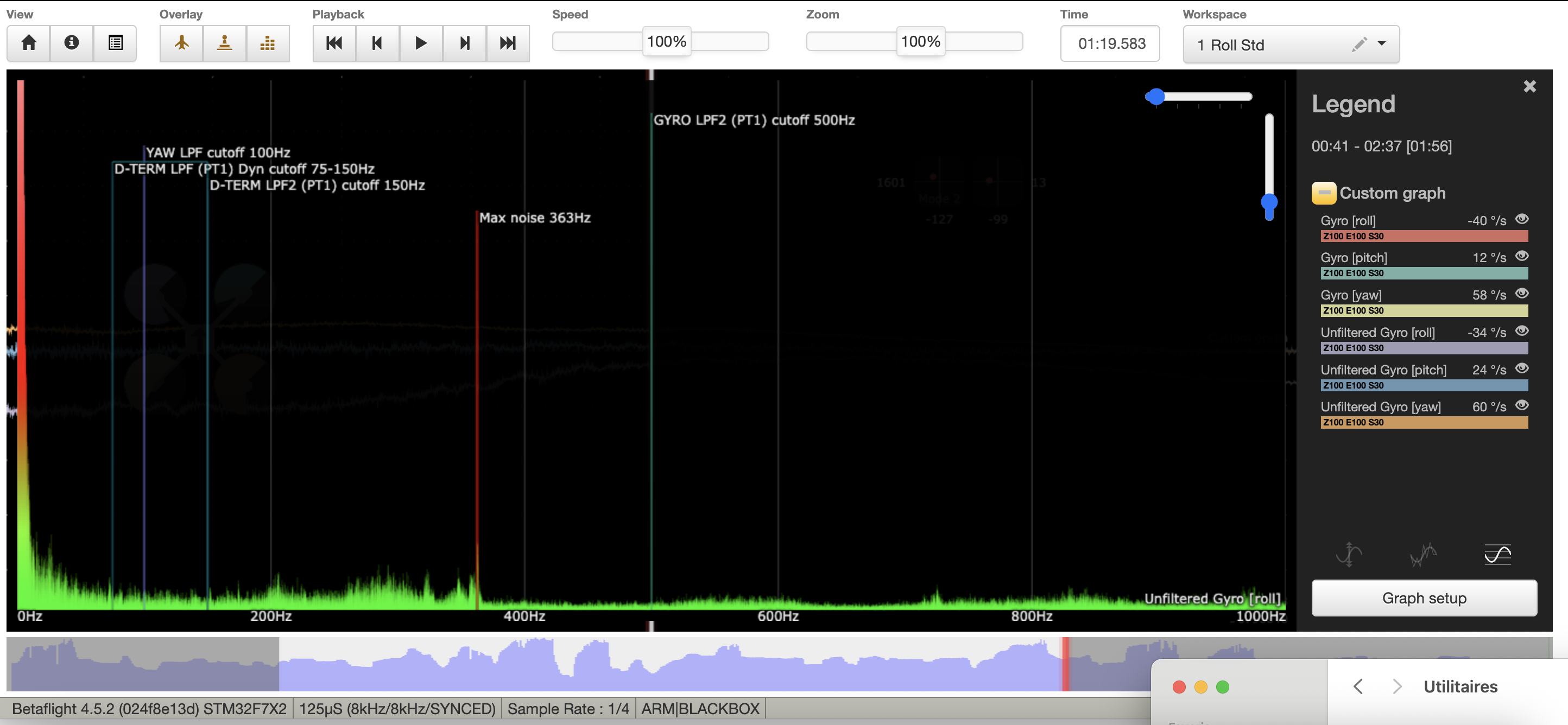Click the workspace name pencil edit icon
The image size is (1568, 725).
(x=1358, y=44)
